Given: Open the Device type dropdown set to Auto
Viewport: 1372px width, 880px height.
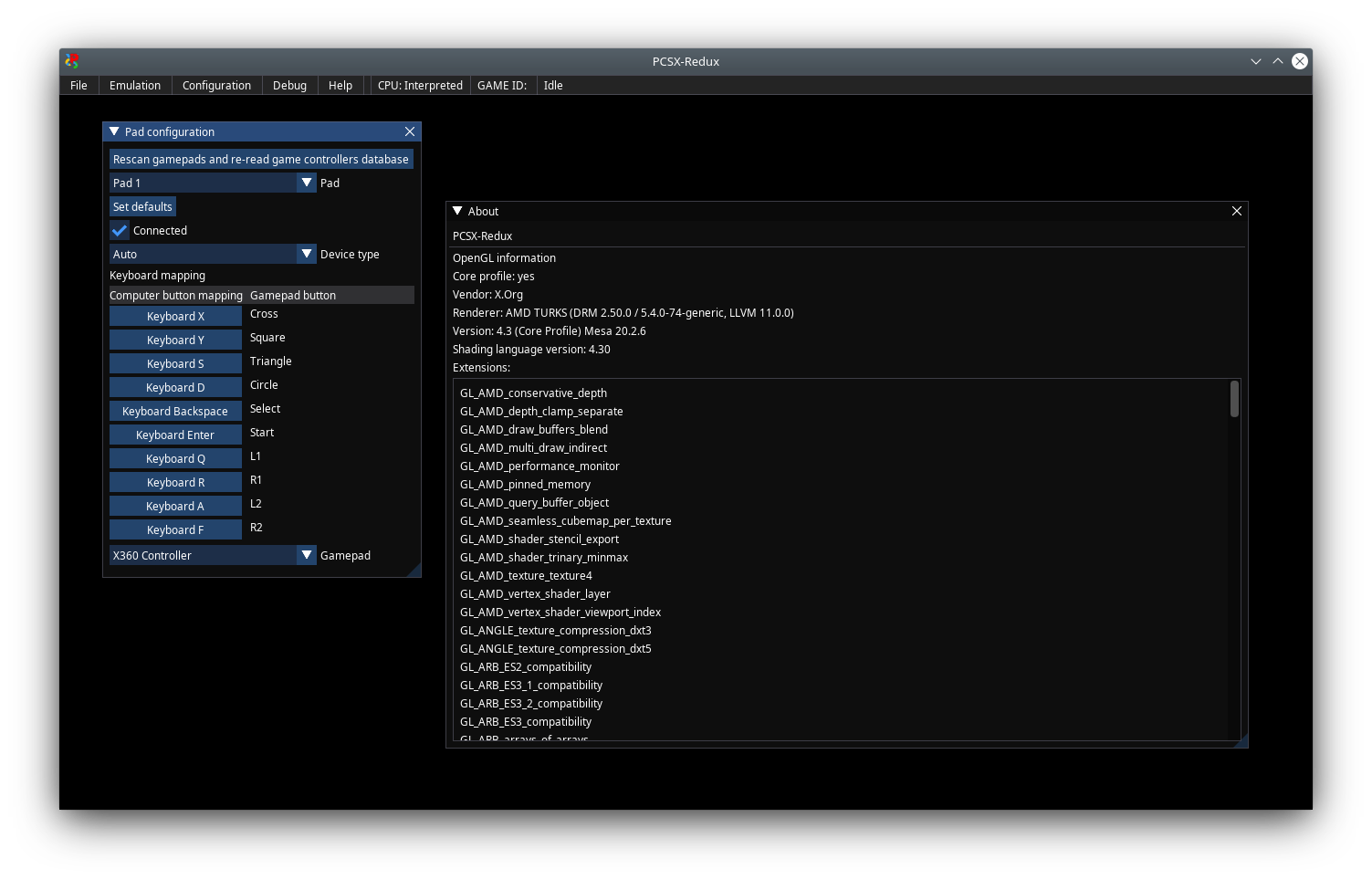Looking at the screenshot, I should point(306,254).
